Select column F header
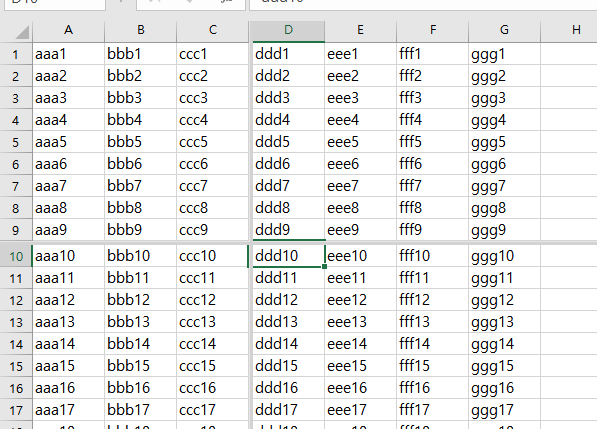The image size is (597, 429). 433,30
